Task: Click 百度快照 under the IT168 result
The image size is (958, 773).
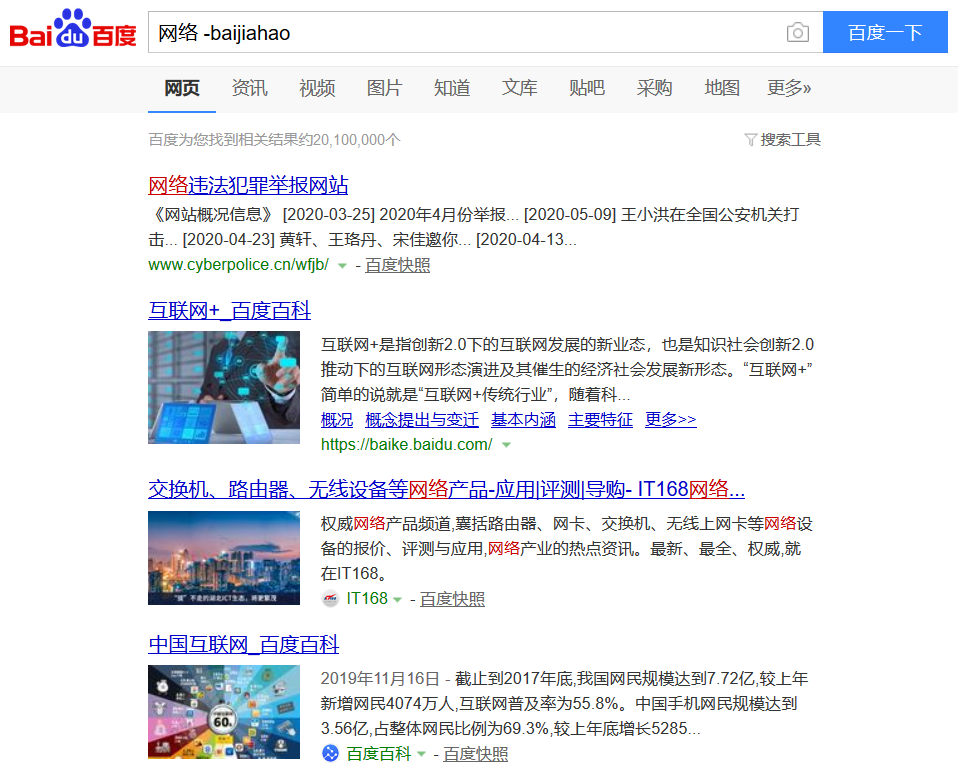Action: [452, 599]
